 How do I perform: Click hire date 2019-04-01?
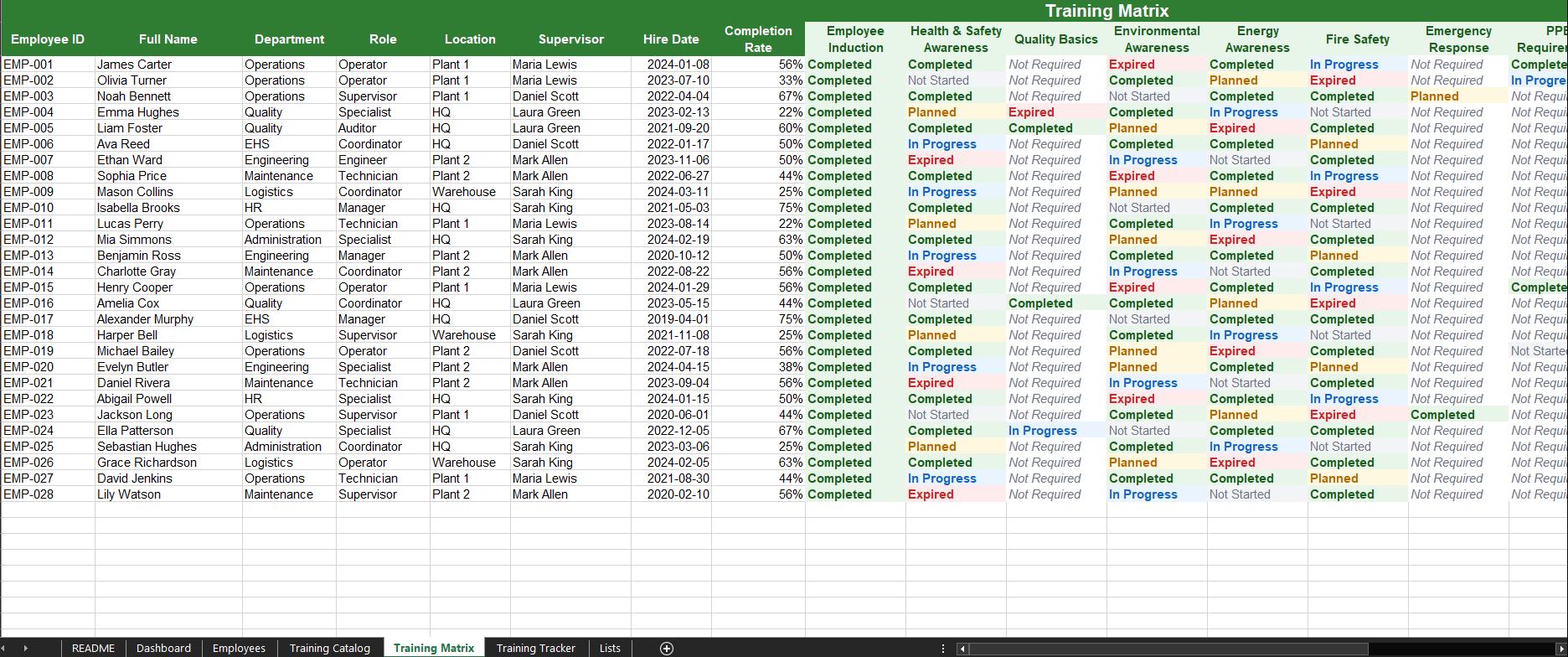[x=671, y=319]
